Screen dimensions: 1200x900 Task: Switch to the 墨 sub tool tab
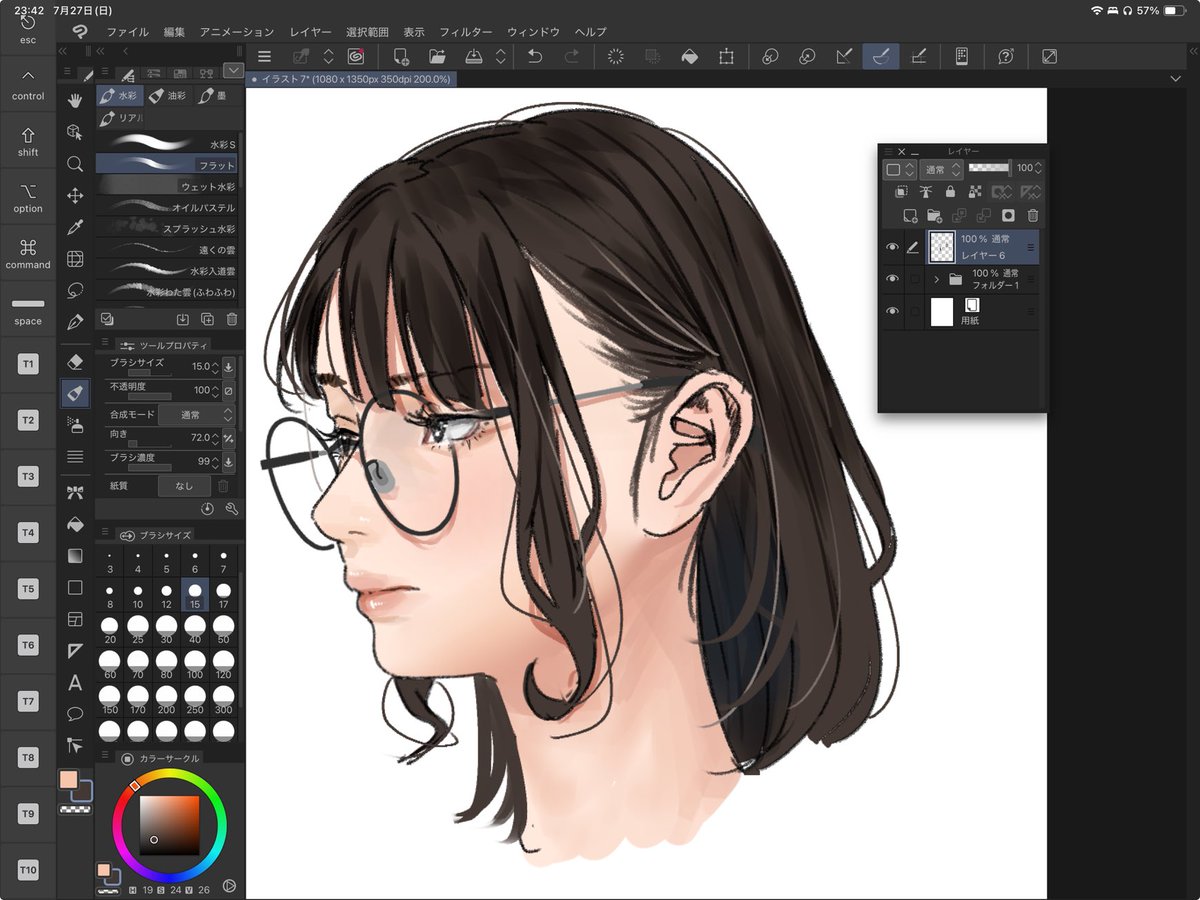click(213, 96)
